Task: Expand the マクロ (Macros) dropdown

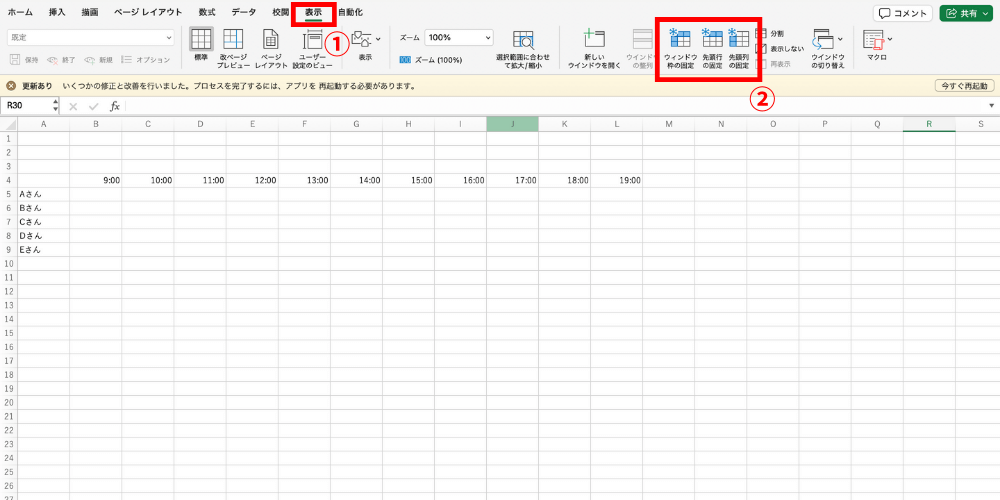Action: (x=890, y=39)
